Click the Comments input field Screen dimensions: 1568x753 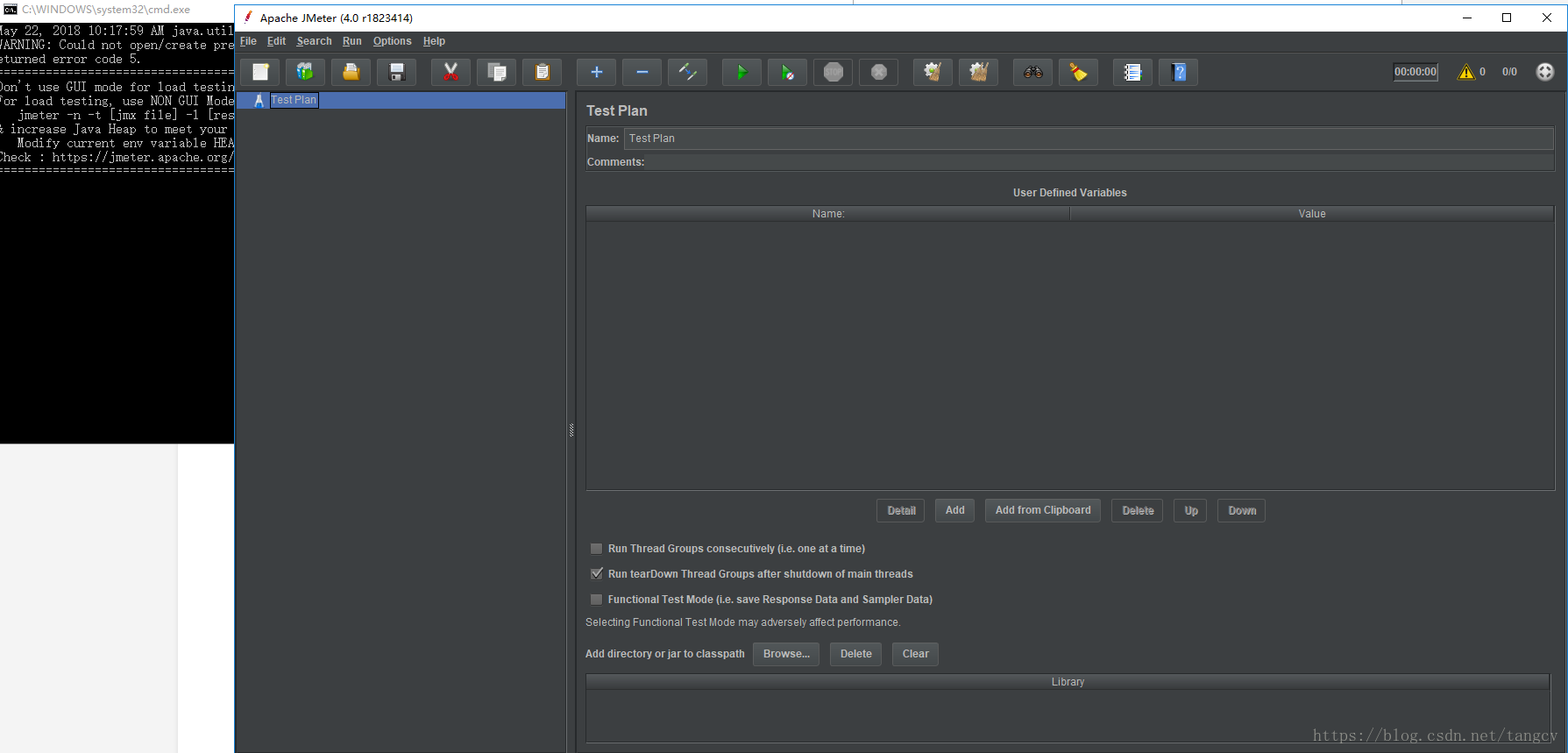[x=1099, y=162]
